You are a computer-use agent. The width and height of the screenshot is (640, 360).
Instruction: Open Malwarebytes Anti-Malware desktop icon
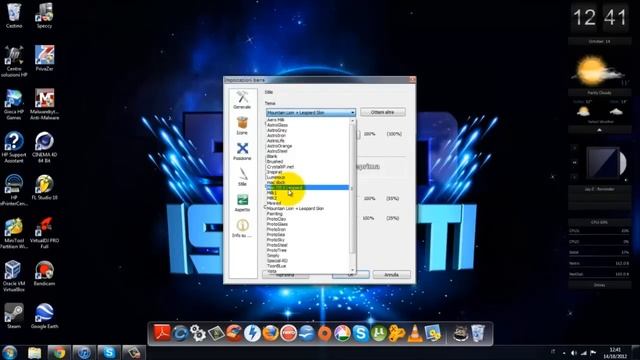pyautogui.click(x=44, y=104)
